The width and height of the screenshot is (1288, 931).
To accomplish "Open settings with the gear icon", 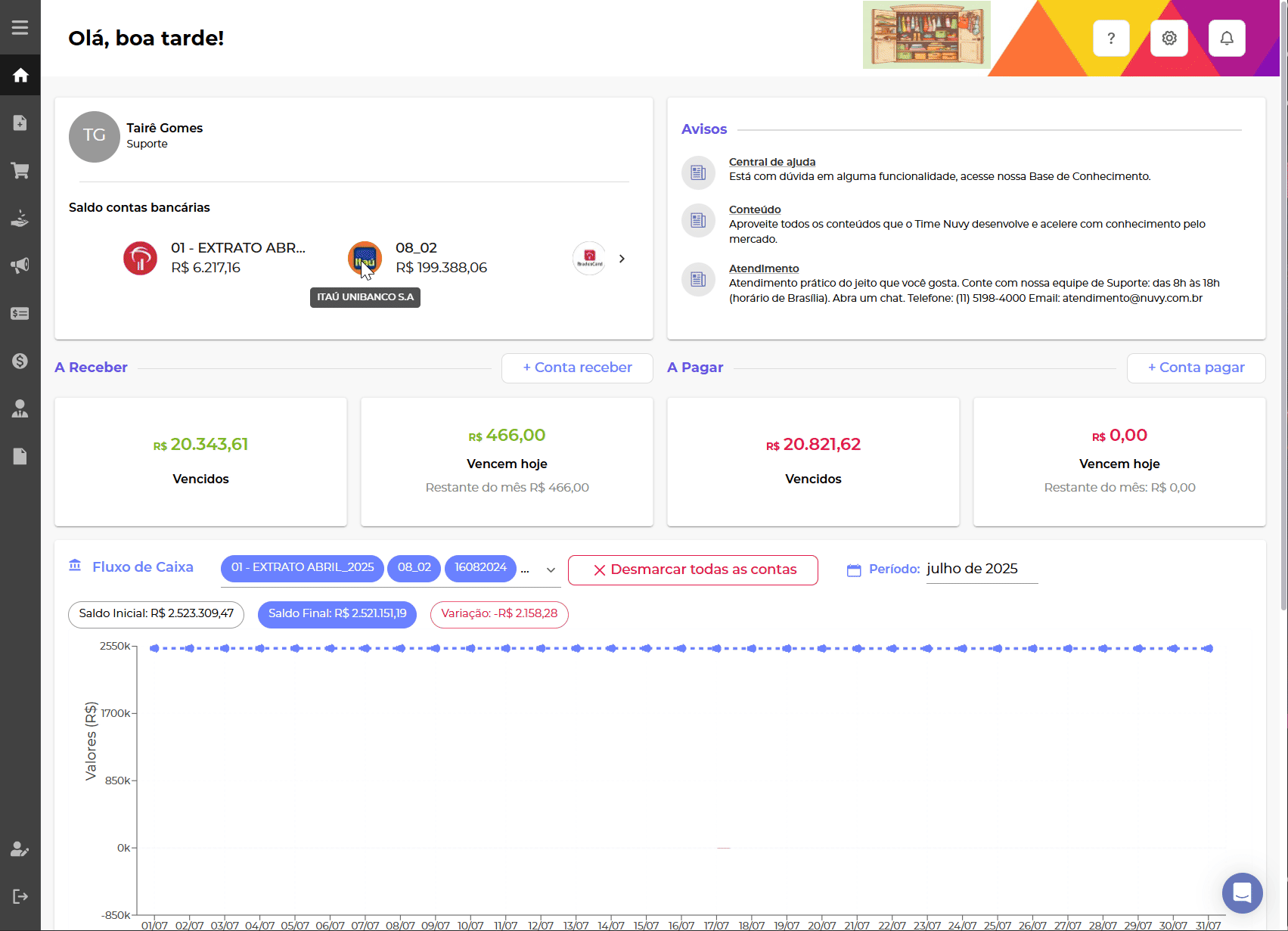I will coord(1169,38).
